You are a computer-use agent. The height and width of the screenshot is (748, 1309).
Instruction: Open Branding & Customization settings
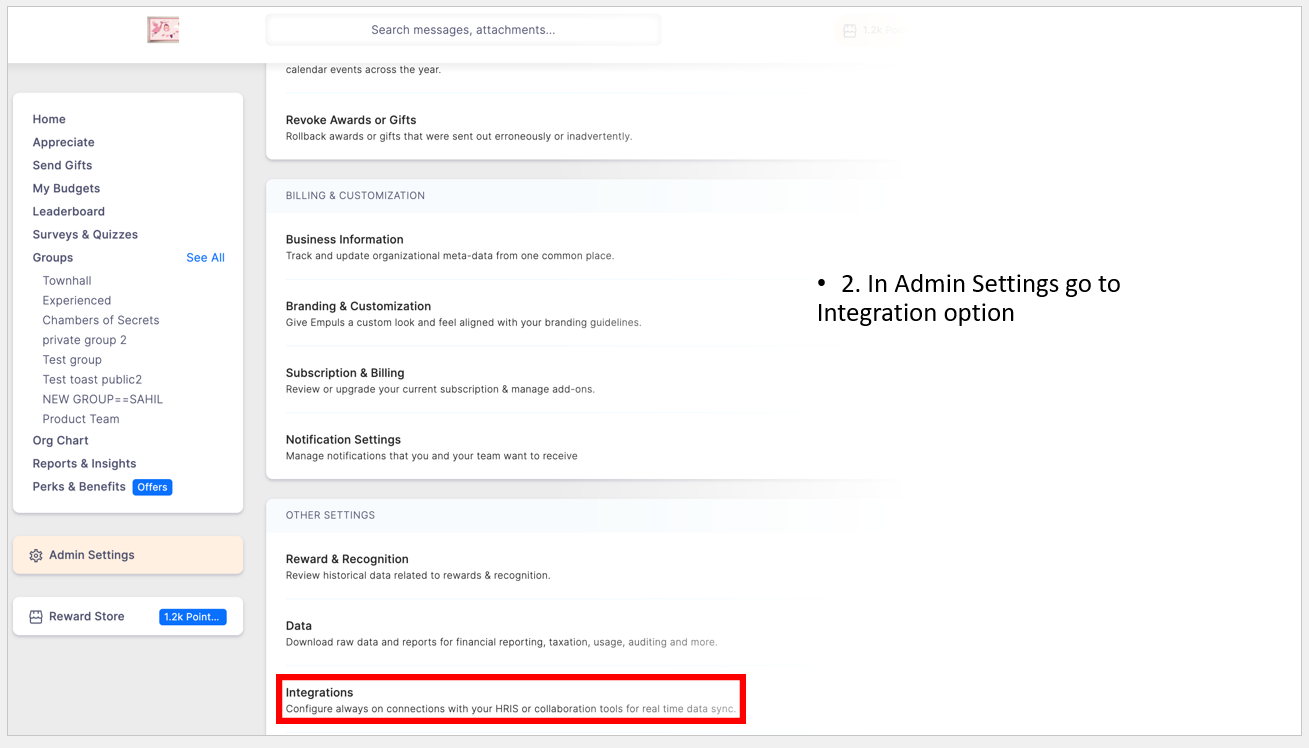pos(358,306)
